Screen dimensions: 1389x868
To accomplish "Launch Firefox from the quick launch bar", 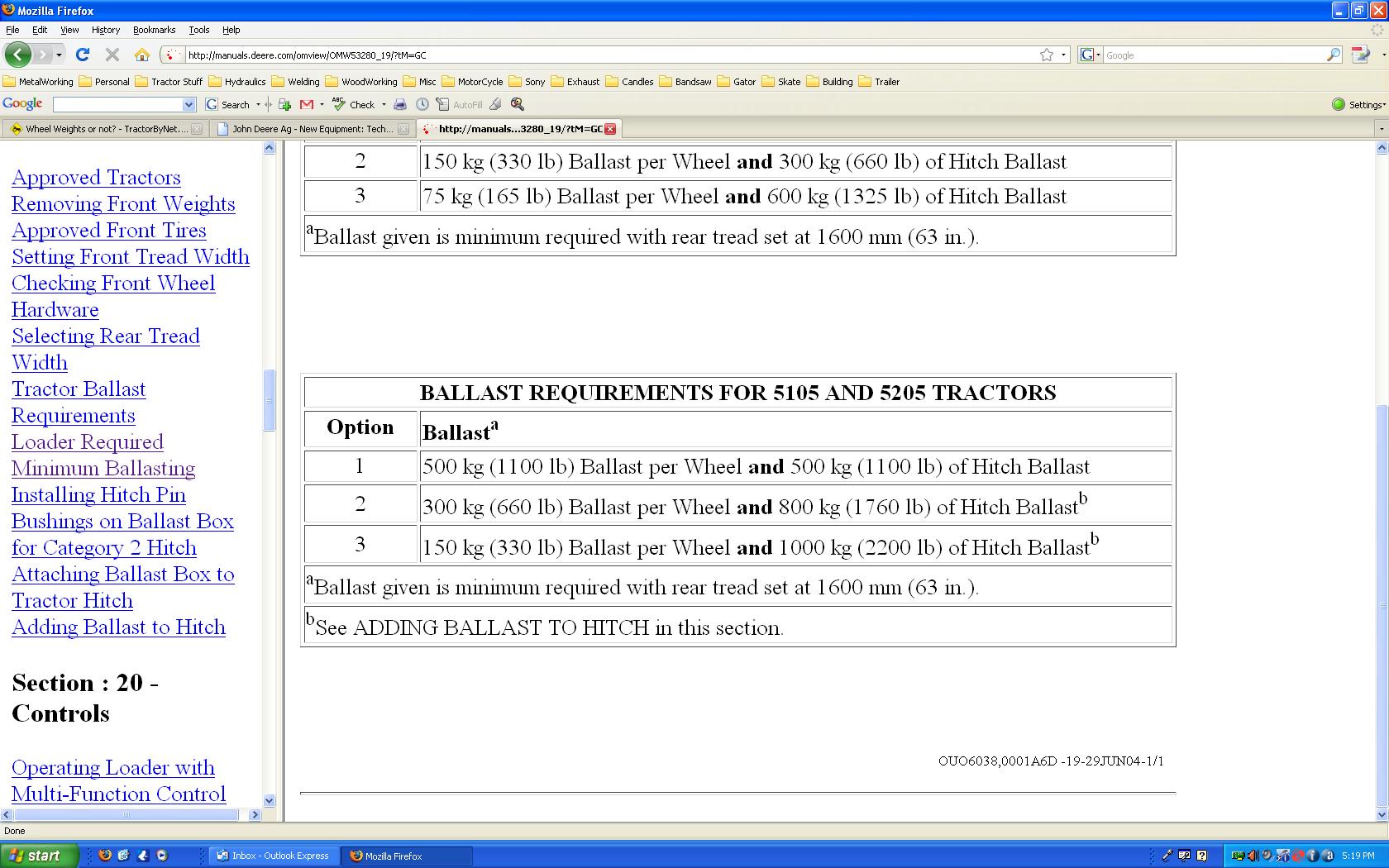I will point(105,856).
